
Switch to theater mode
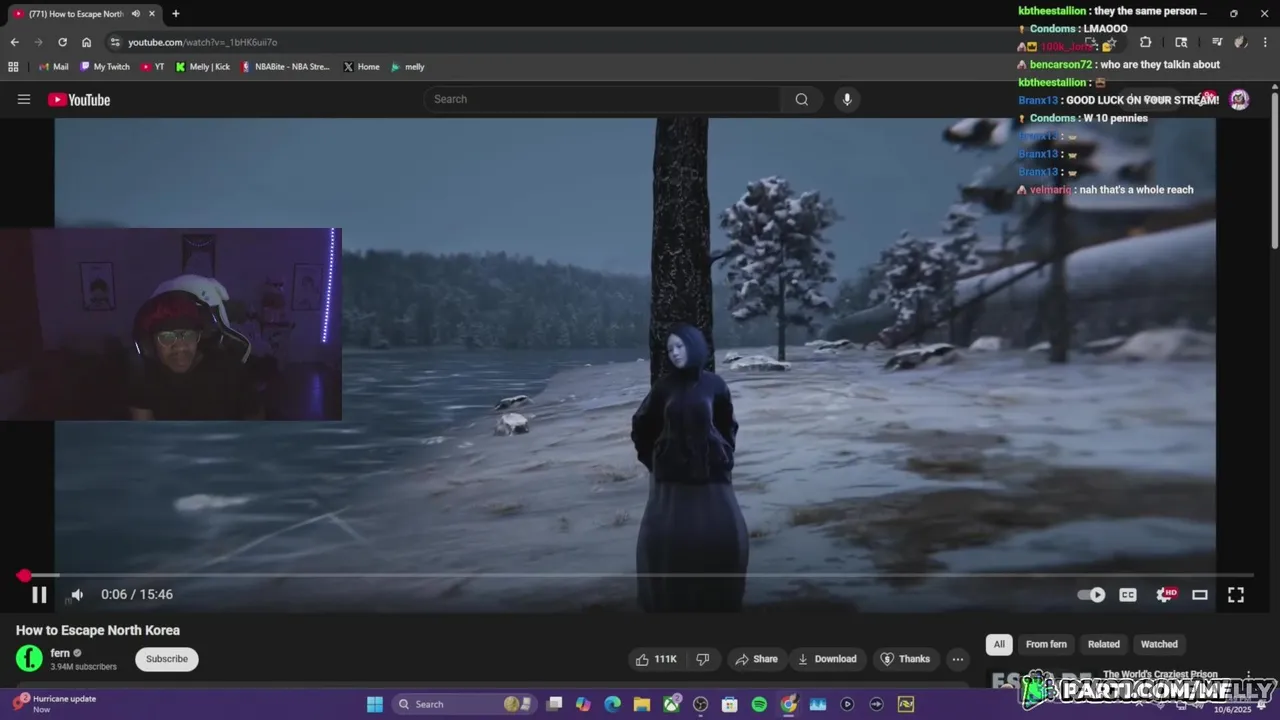pos(1200,595)
